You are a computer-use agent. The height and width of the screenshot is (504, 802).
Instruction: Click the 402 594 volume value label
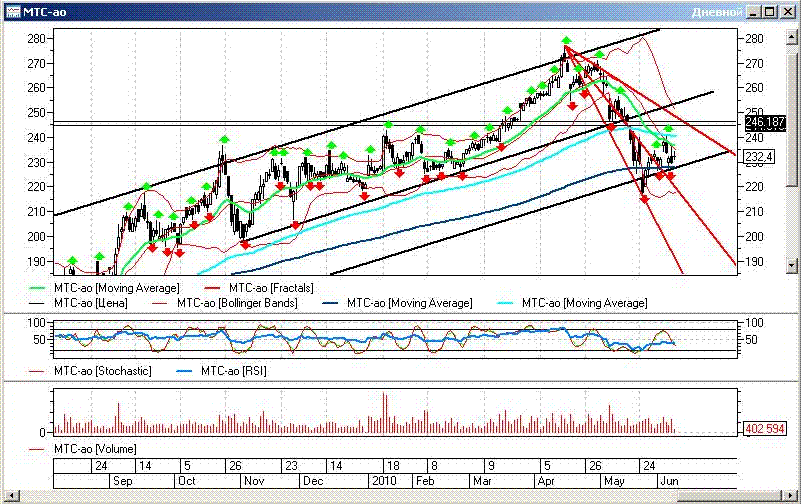point(765,429)
